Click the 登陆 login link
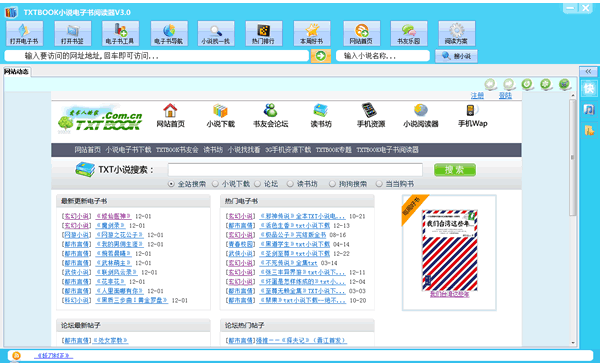The height and width of the screenshot is (363, 600). click(505, 95)
